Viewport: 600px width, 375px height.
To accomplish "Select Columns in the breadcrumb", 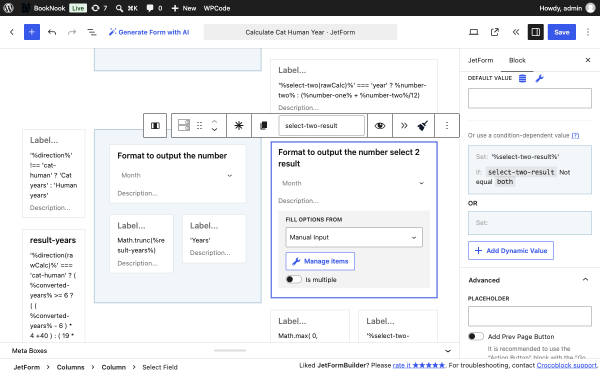I will coord(70,367).
